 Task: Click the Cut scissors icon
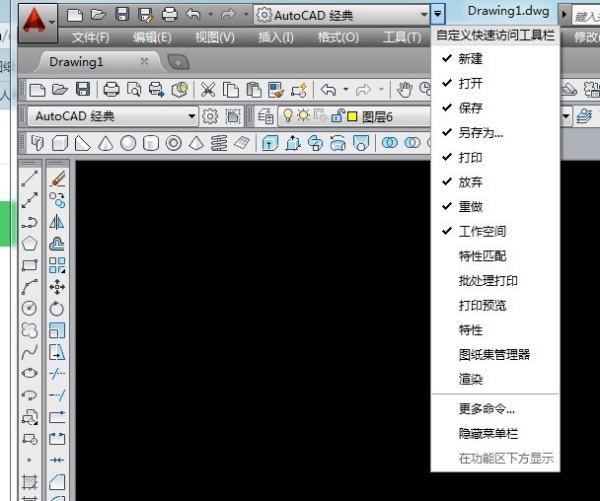[x=208, y=89]
